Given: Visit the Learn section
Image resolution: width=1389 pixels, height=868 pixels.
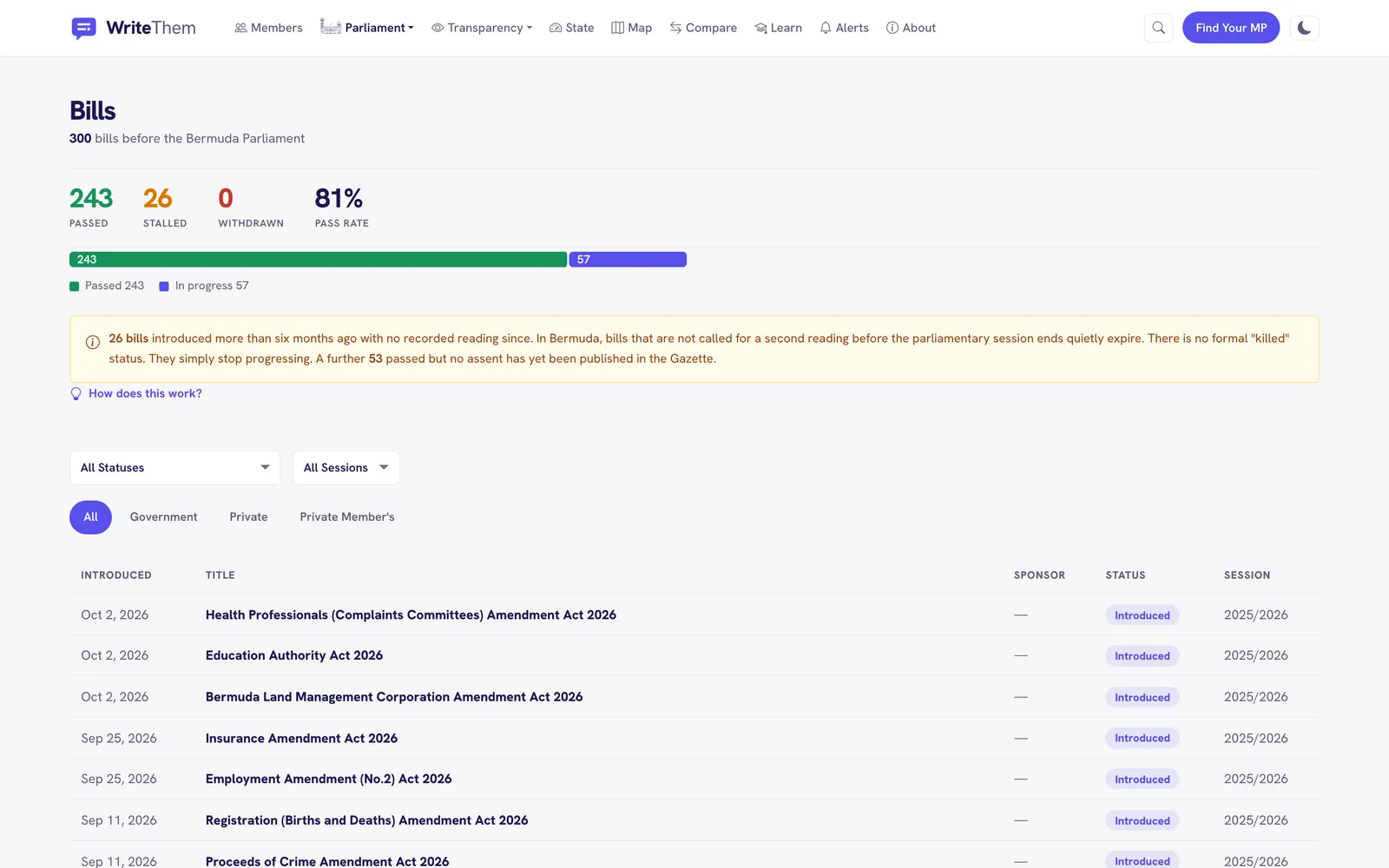Looking at the screenshot, I should [x=779, y=28].
